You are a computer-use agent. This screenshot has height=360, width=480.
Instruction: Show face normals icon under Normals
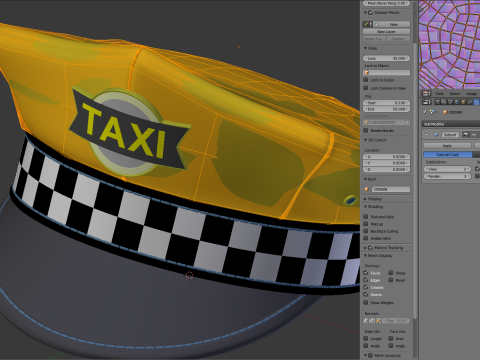click(378, 321)
